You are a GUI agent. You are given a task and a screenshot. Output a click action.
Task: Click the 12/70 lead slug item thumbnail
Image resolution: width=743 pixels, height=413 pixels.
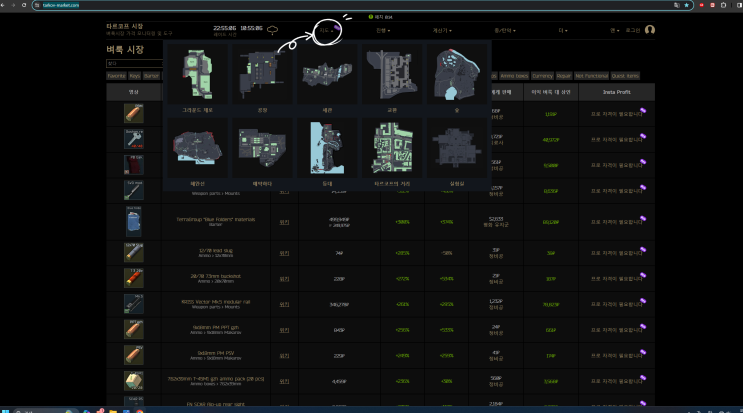[x=134, y=253]
